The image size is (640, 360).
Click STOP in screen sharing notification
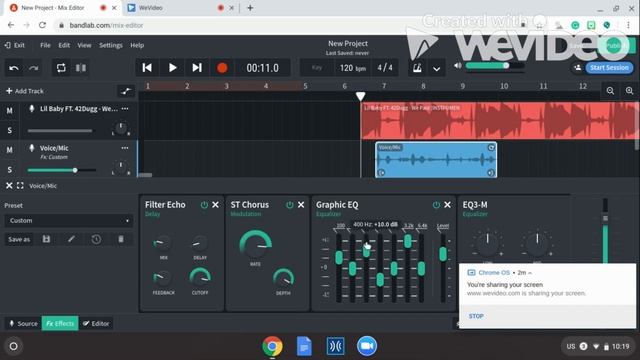tap(476, 316)
